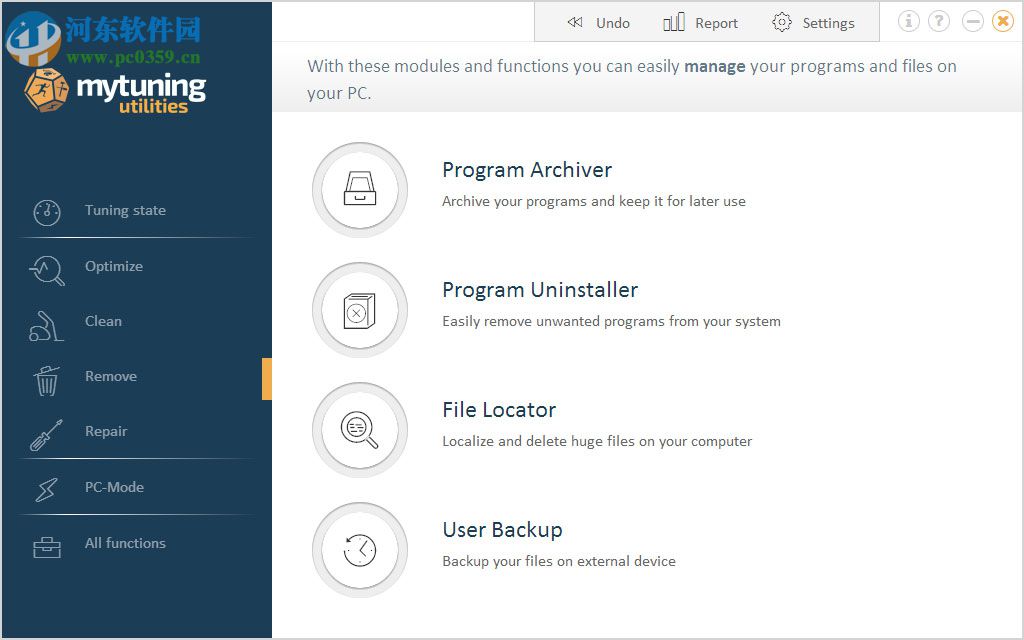Screen dimensions: 1024x640
Task: Click the All functions toolbox icon
Action: tap(47, 547)
